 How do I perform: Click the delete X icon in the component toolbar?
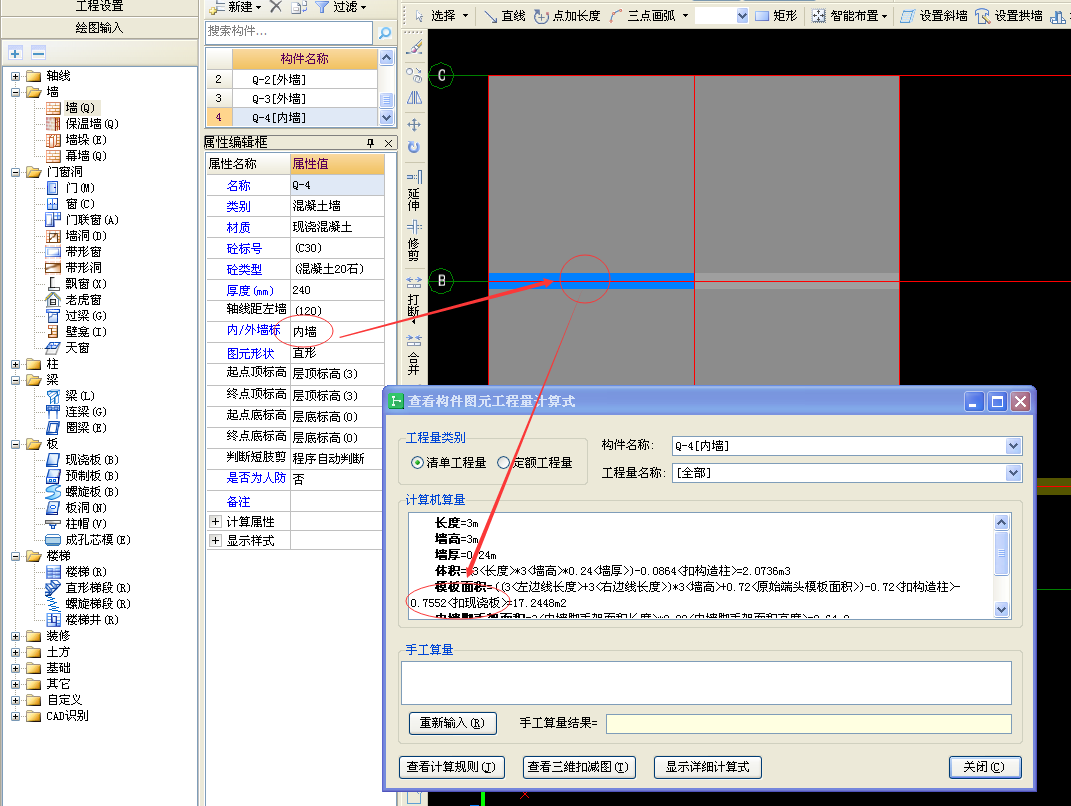(x=275, y=7)
